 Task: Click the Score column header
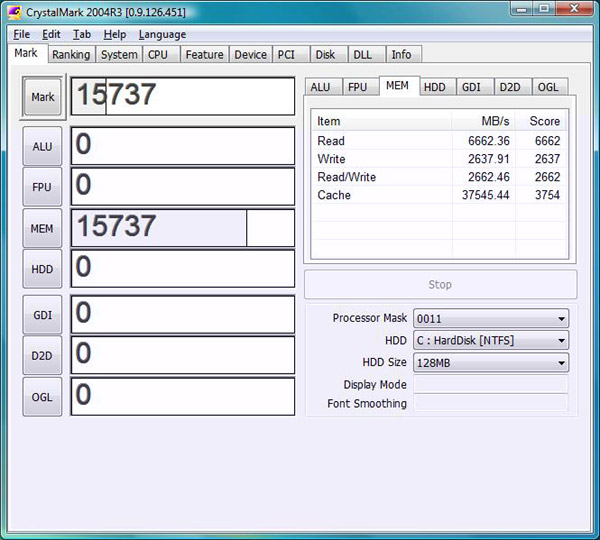pos(544,121)
